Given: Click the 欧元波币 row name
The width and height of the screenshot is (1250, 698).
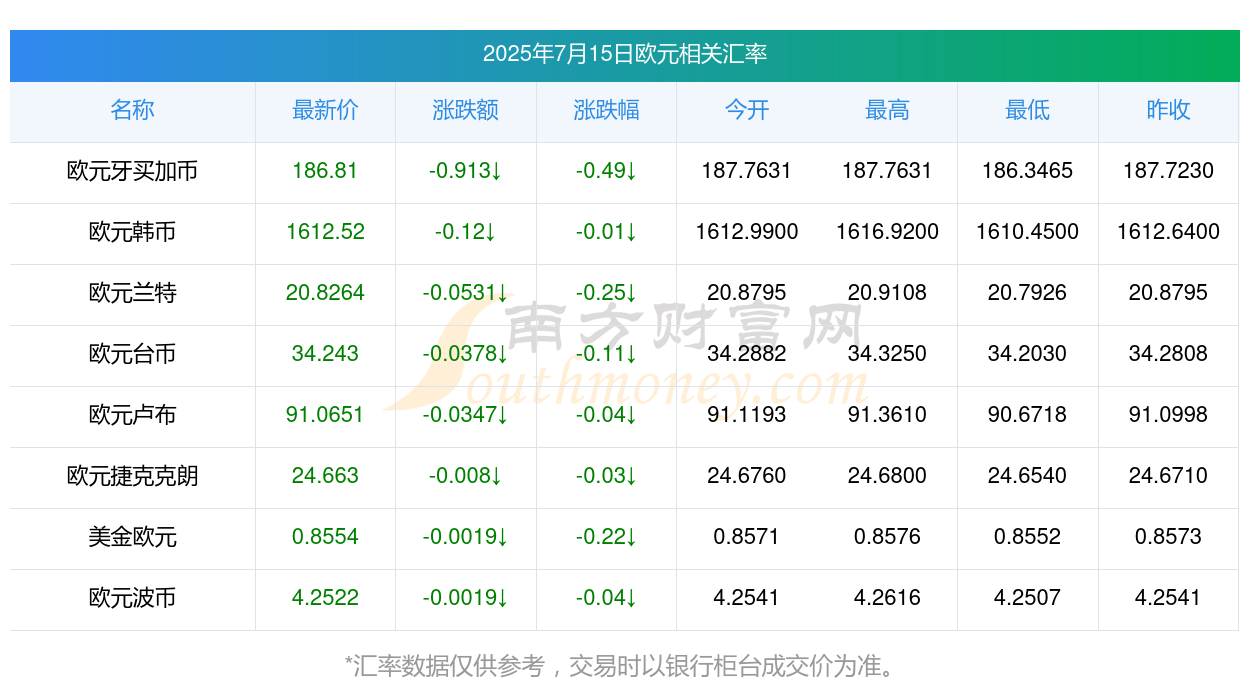Looking at the screenshot, I should pyautogui.click(x=132, y=598).
